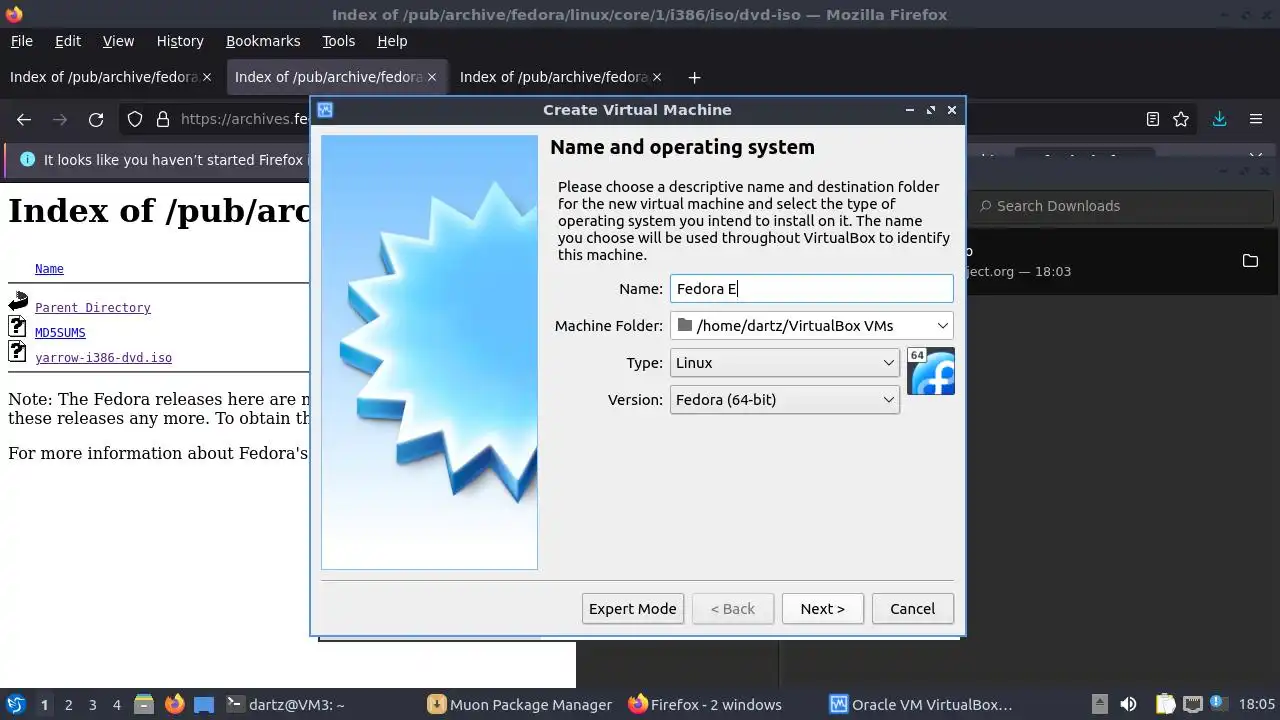
Task: Open the Firefox downloads arrow icon
Action: pos(1219,119)
